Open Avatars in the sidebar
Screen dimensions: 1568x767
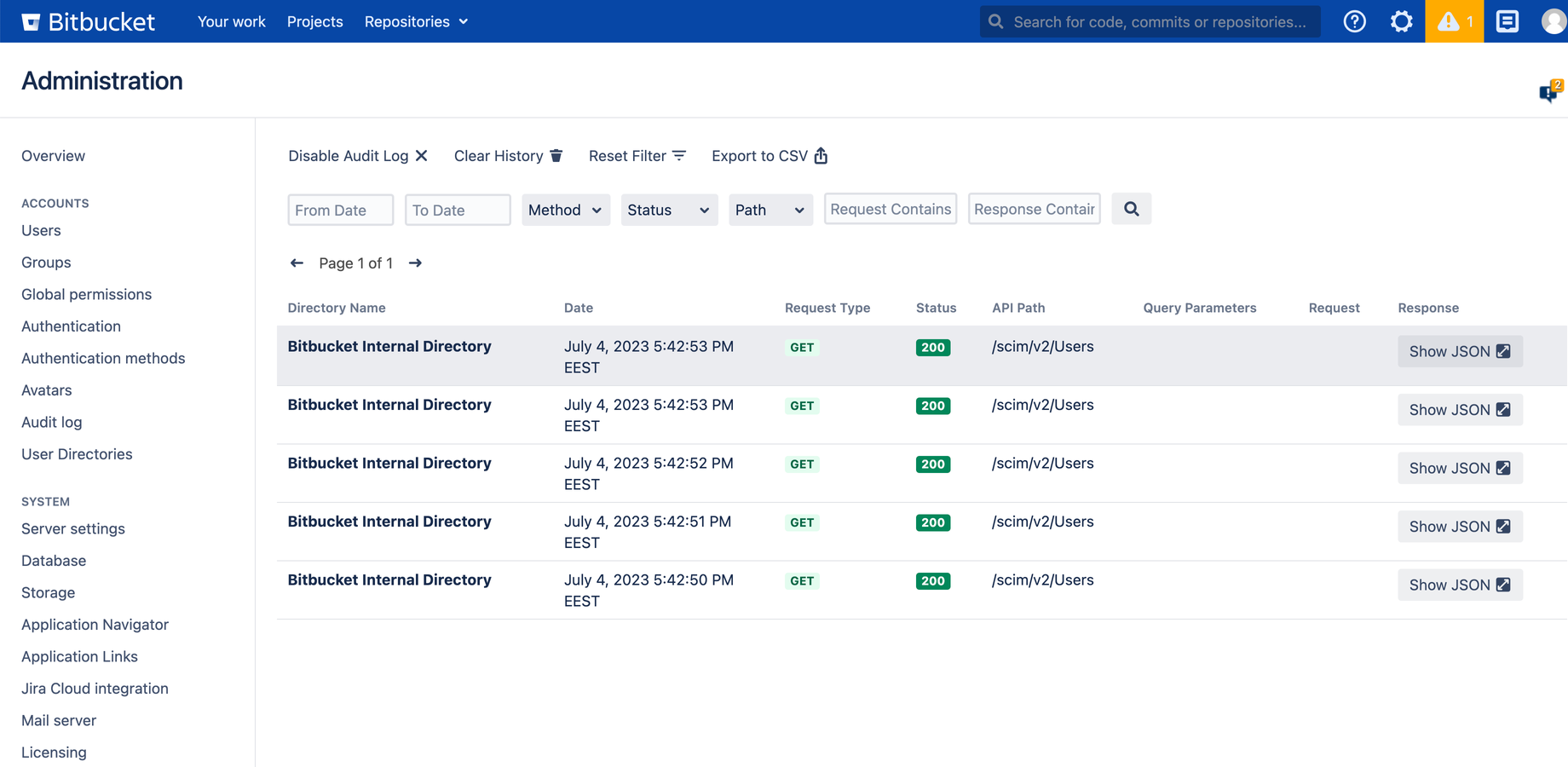(47, 390)
